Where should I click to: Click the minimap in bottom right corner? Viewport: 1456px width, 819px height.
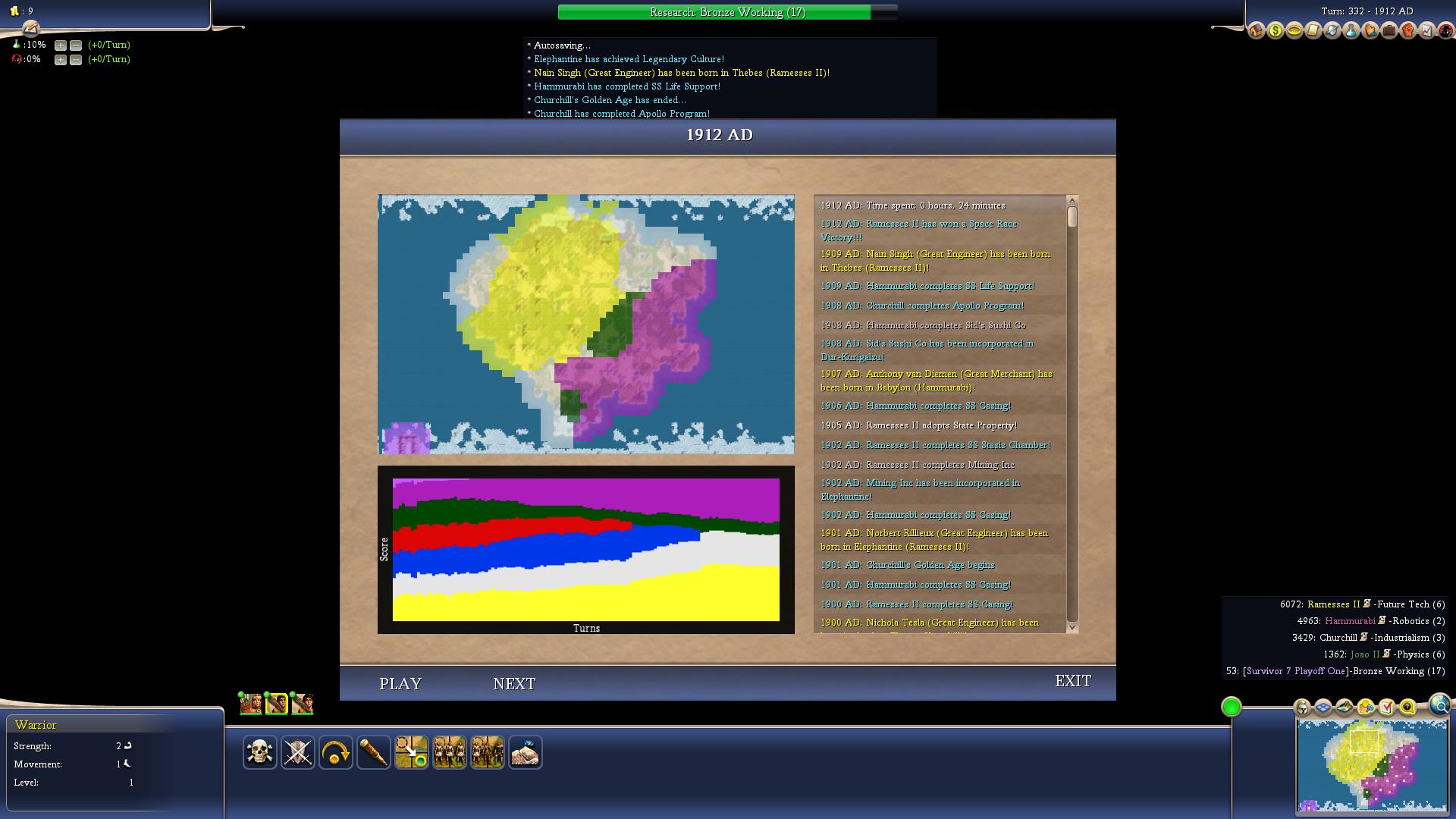pos(1372,766)
